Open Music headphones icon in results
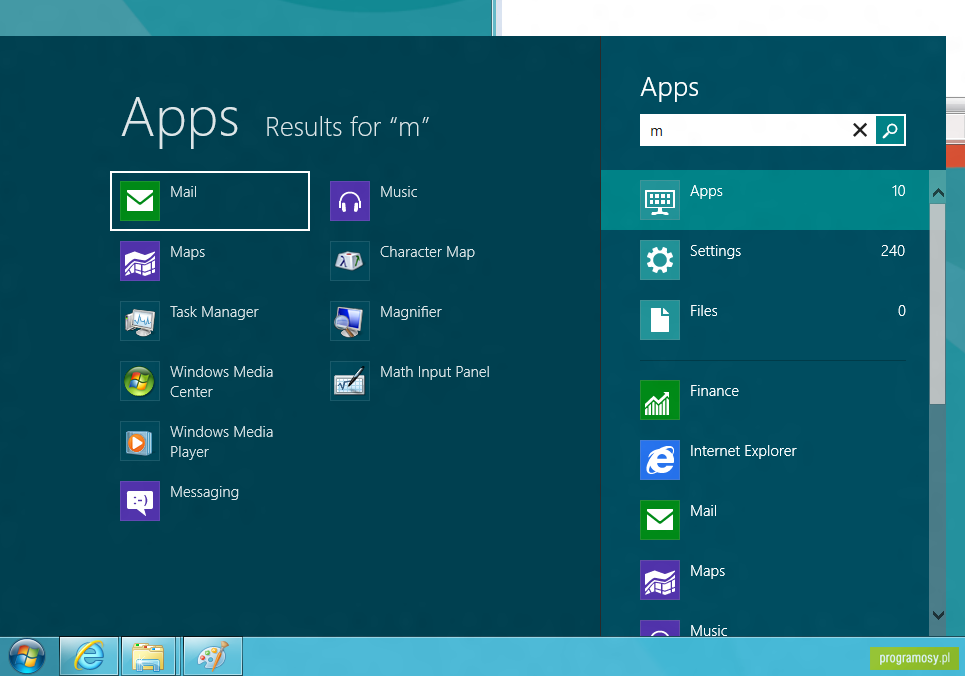The height and width of the screenshot is (676, 965). point(350,201)
